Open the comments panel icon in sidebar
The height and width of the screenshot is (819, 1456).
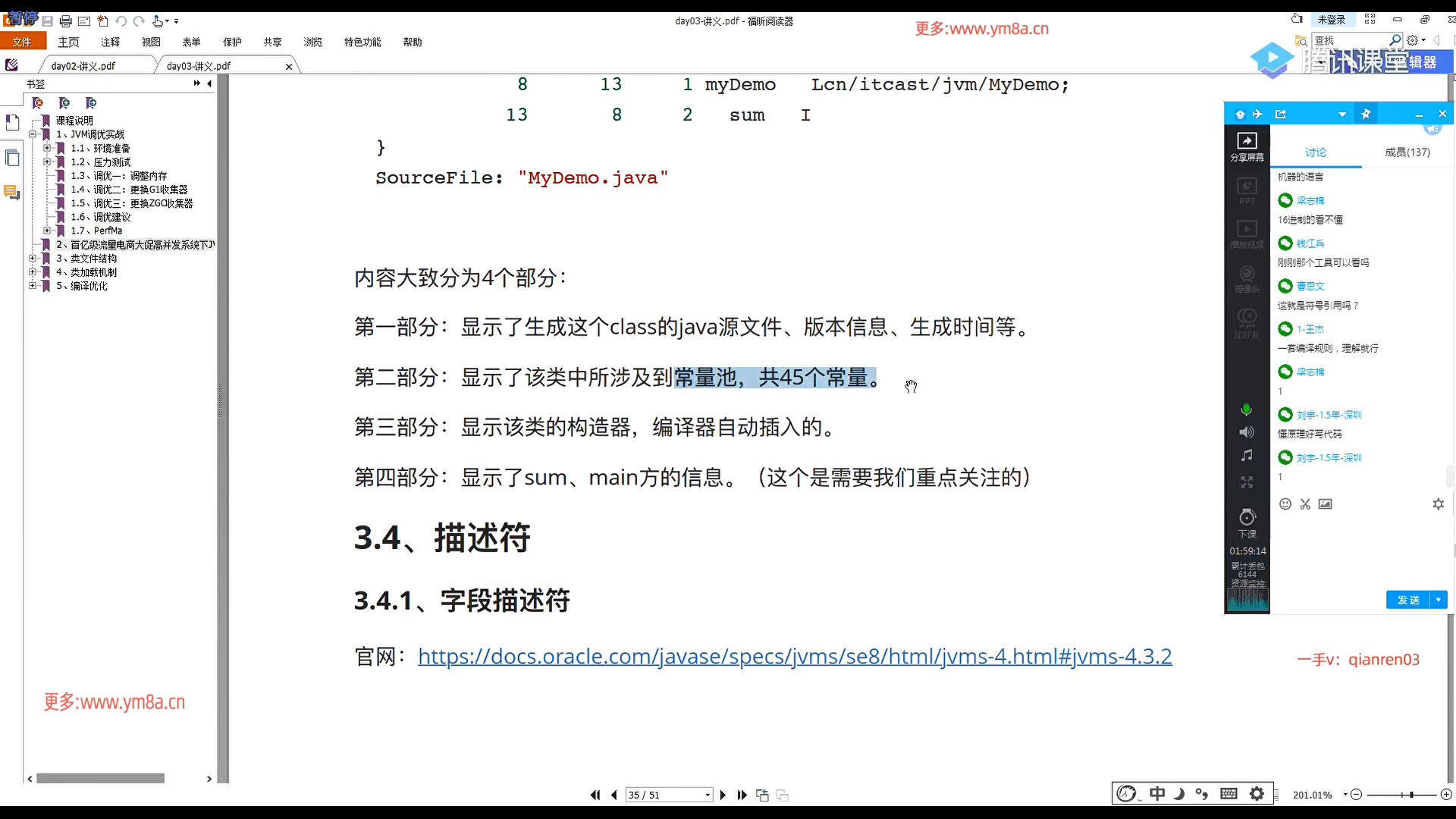click(x=12, y=193)
